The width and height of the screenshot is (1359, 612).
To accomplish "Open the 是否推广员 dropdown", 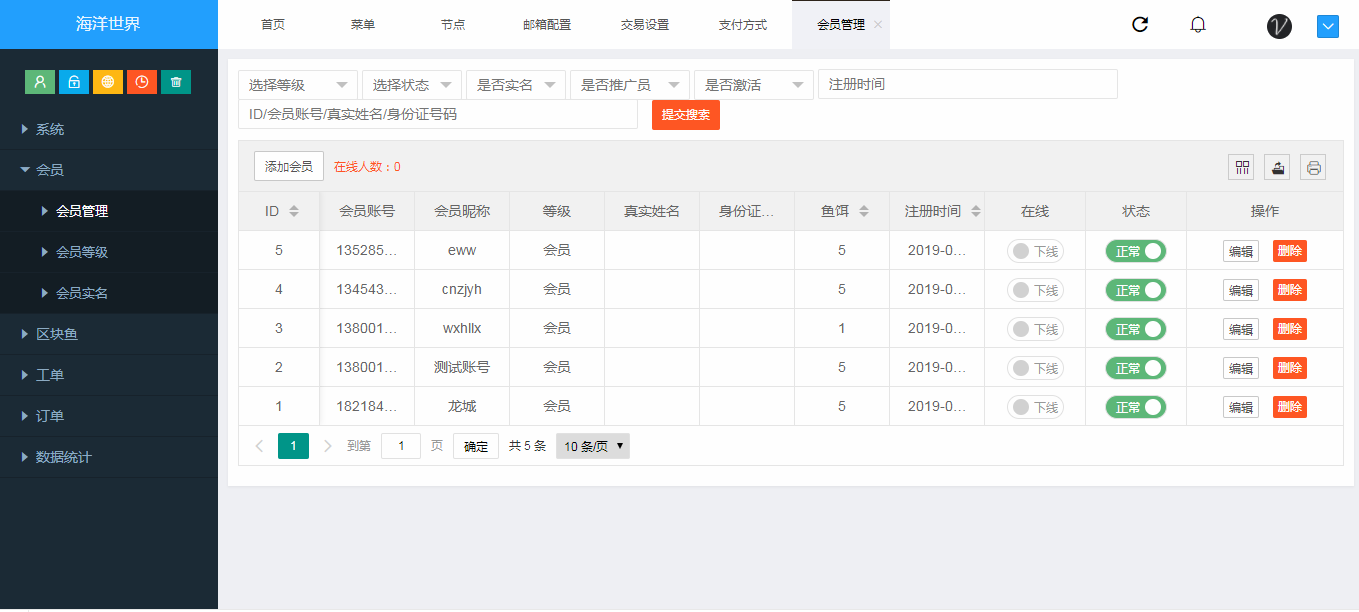I will (630, 85).
